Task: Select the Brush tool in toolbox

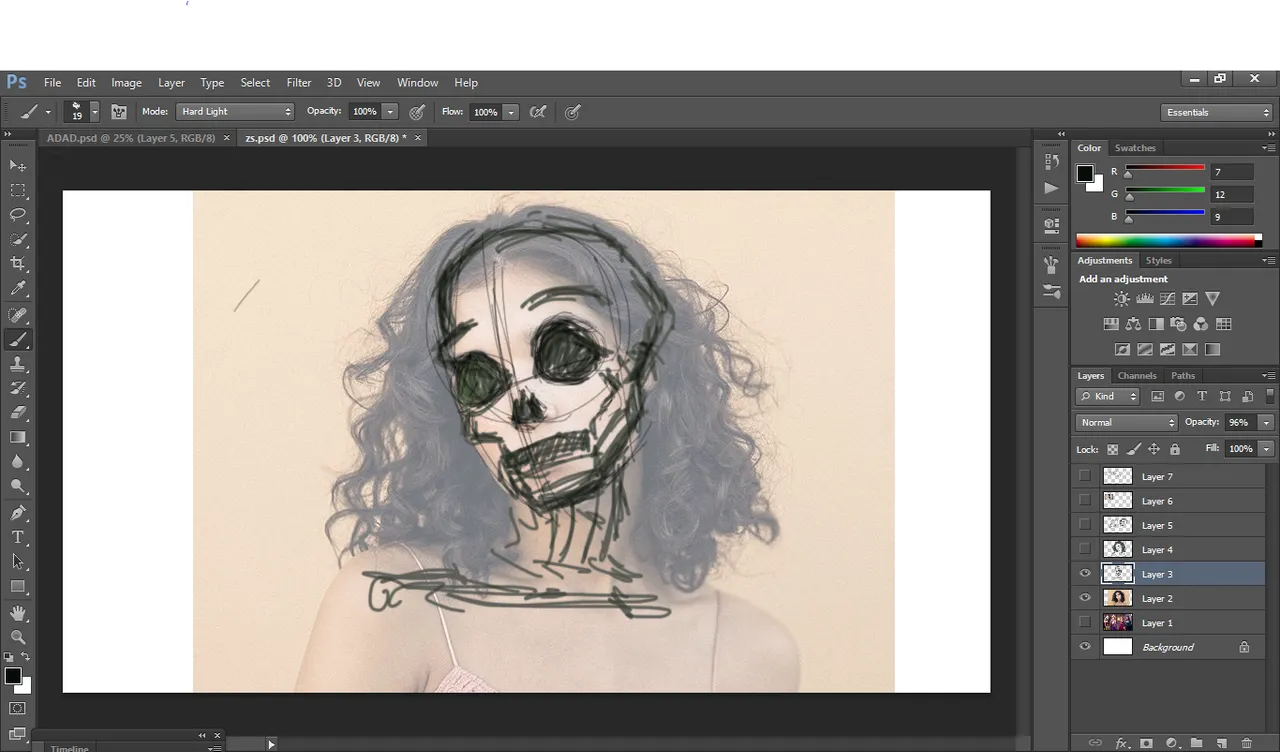Action: coord(18,340)
